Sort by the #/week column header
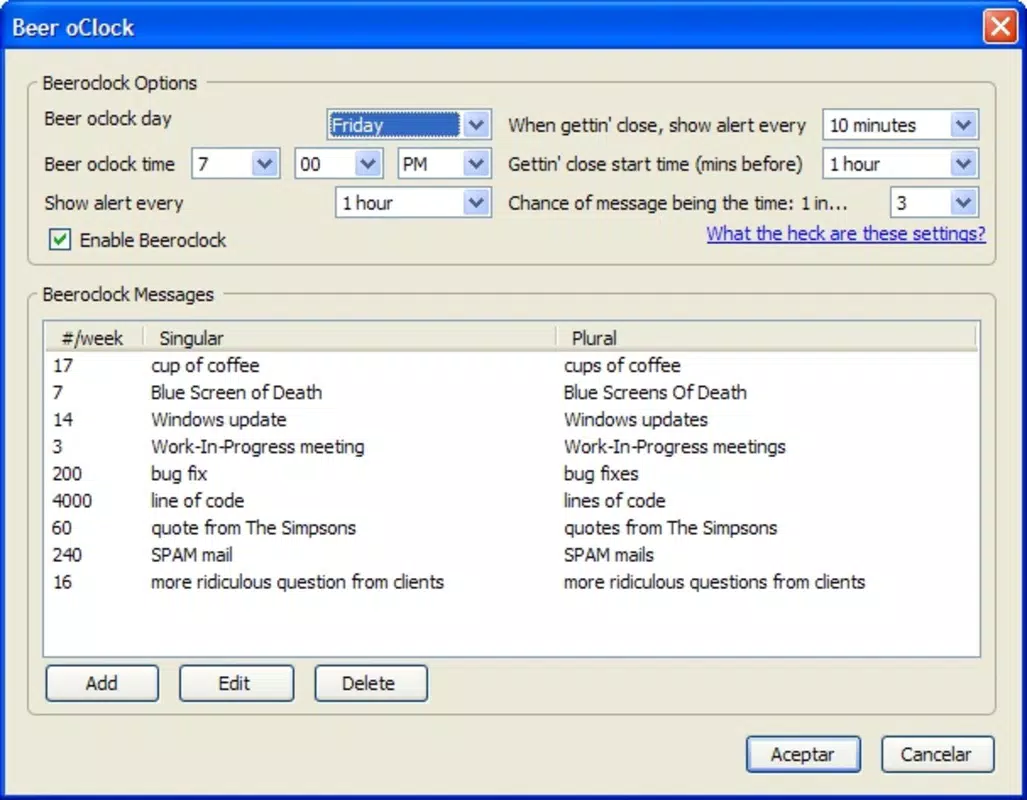Screen dimensions: 1027x800 (94, 338)
